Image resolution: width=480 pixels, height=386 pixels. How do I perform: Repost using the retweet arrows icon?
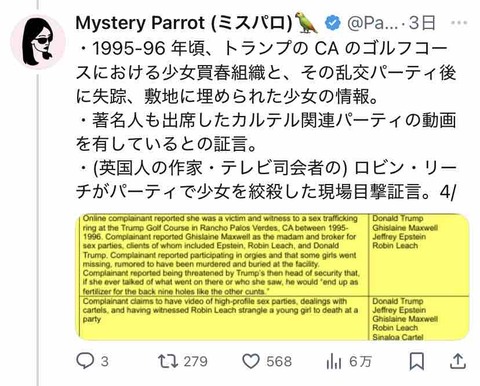[168, 361]
